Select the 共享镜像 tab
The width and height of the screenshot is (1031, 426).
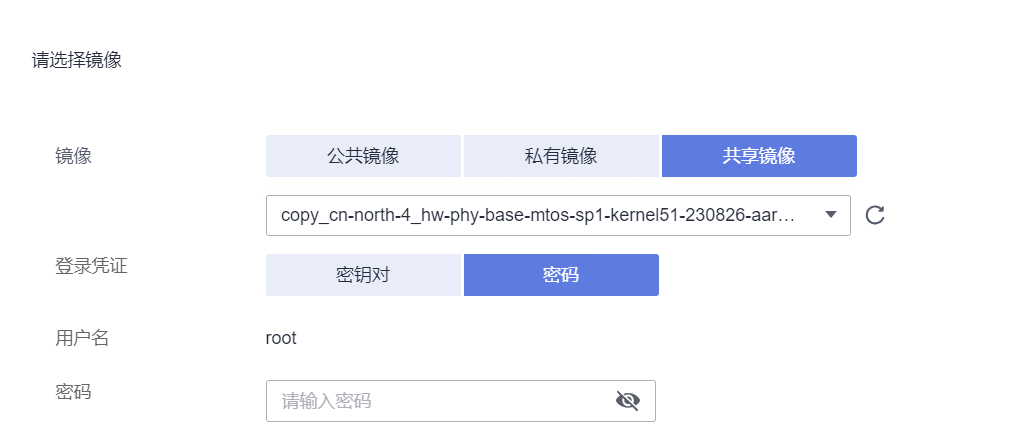click(759, 156)
